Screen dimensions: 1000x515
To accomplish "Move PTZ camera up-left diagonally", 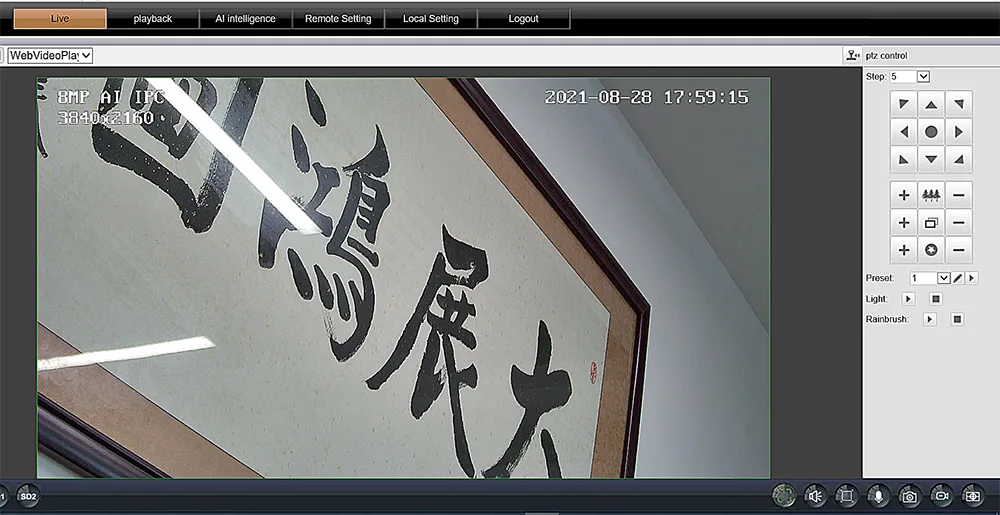I will (x=903, y=104).
